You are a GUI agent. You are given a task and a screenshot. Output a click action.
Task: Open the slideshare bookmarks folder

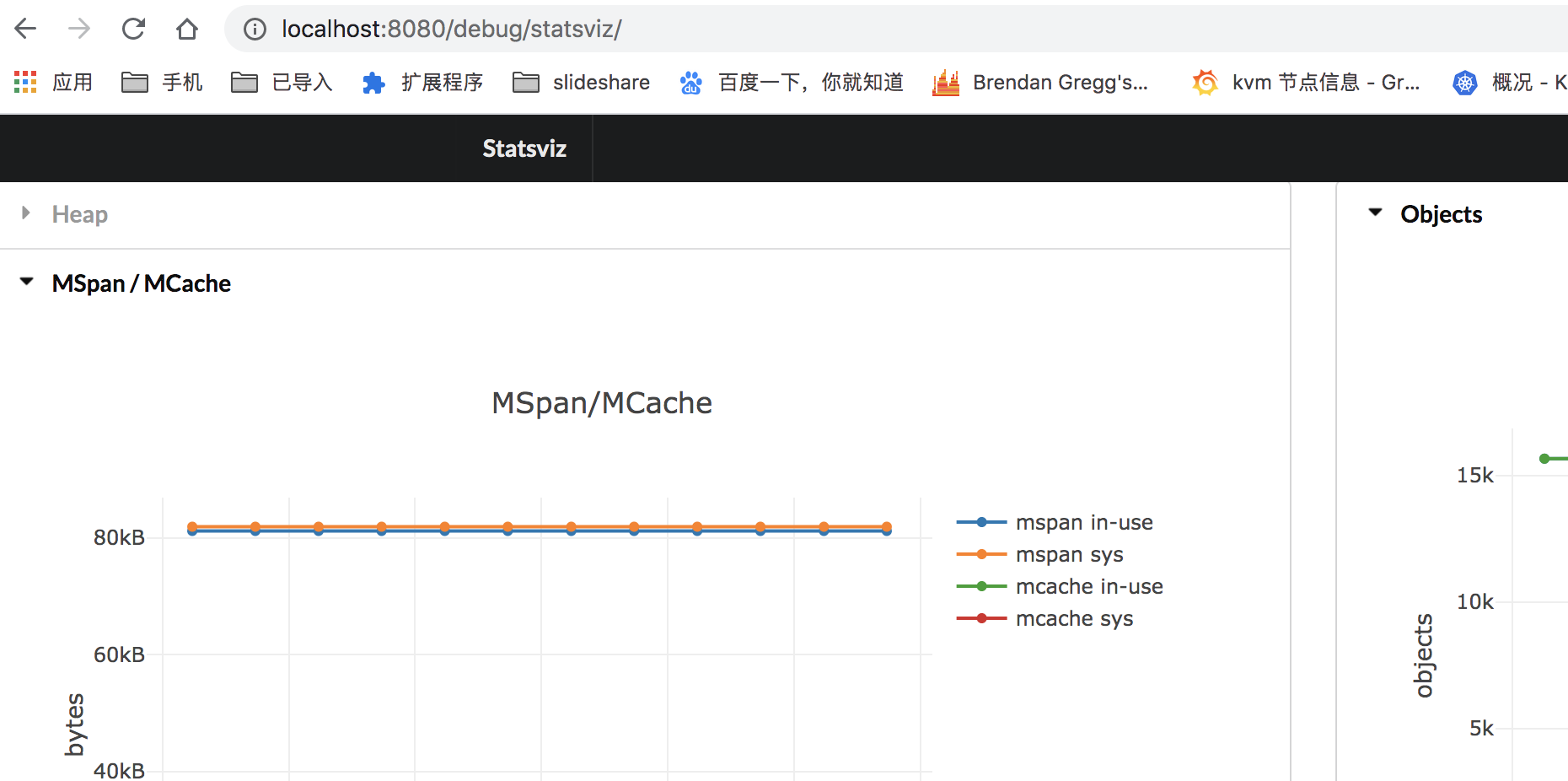coord(581,82)
